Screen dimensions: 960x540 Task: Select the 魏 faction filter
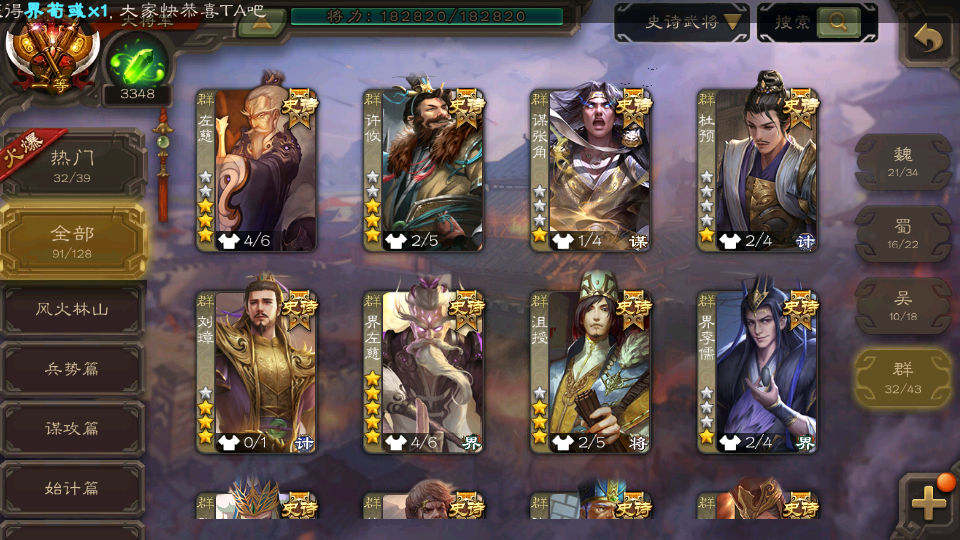pos(903,162)
